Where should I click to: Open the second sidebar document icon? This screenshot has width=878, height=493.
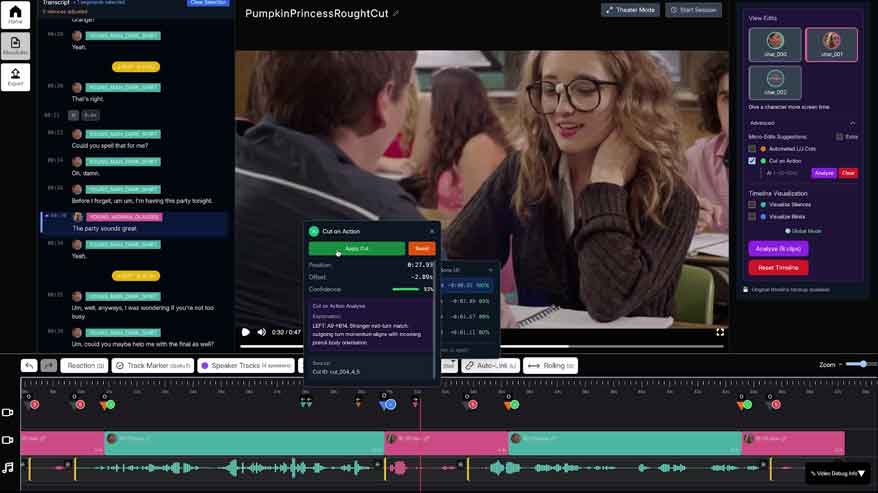[x=15, y=46]
